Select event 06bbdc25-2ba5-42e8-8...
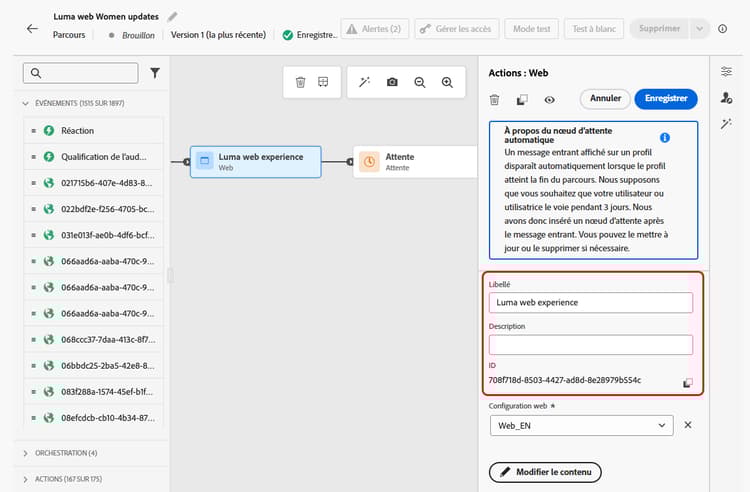Viewport: 750px width, 492px height. pos(94,366)
